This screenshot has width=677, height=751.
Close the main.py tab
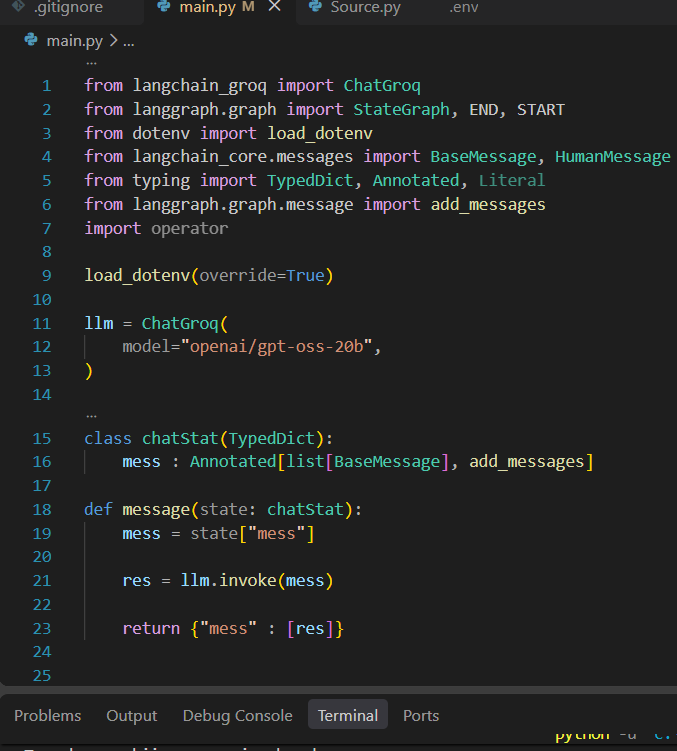point(275,6)
